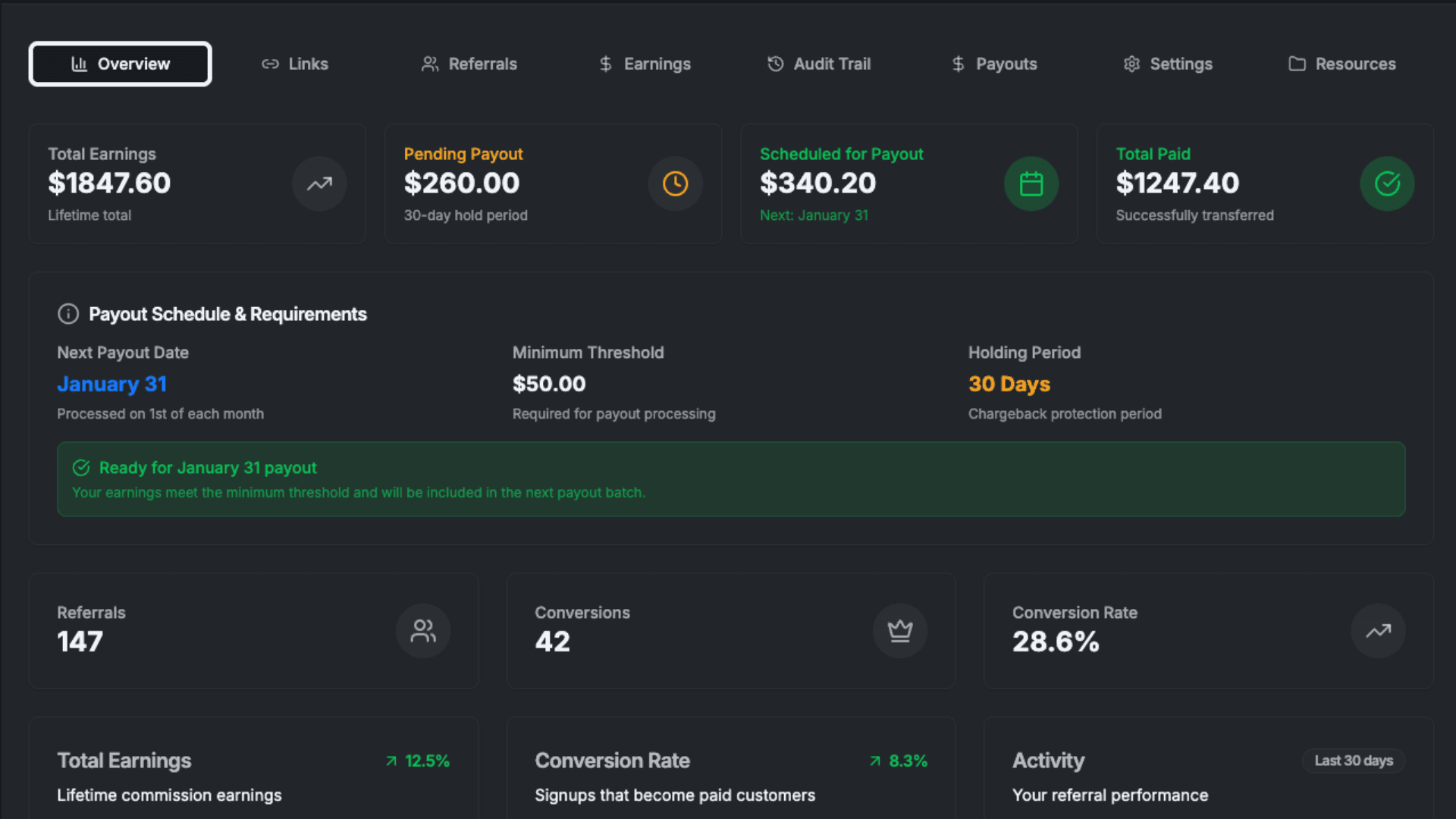Switch to the Payouts tab
This screenshot has width=1456, height=819.
(994, 64)
